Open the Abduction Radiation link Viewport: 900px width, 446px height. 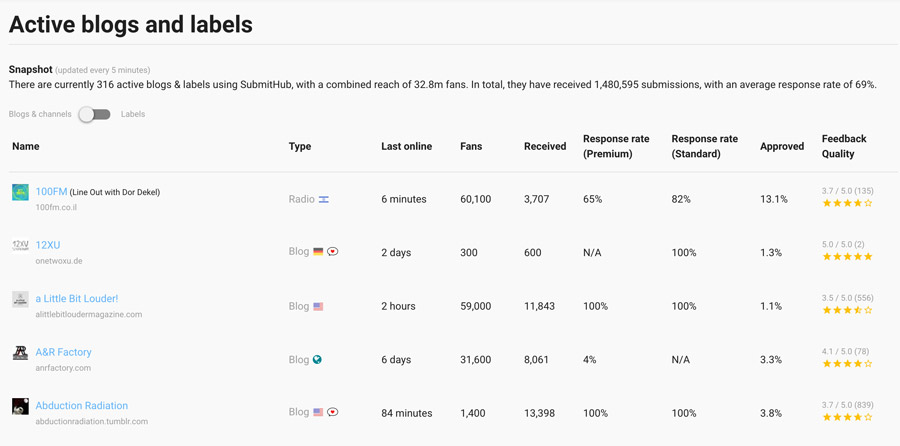tap(81, 405)
